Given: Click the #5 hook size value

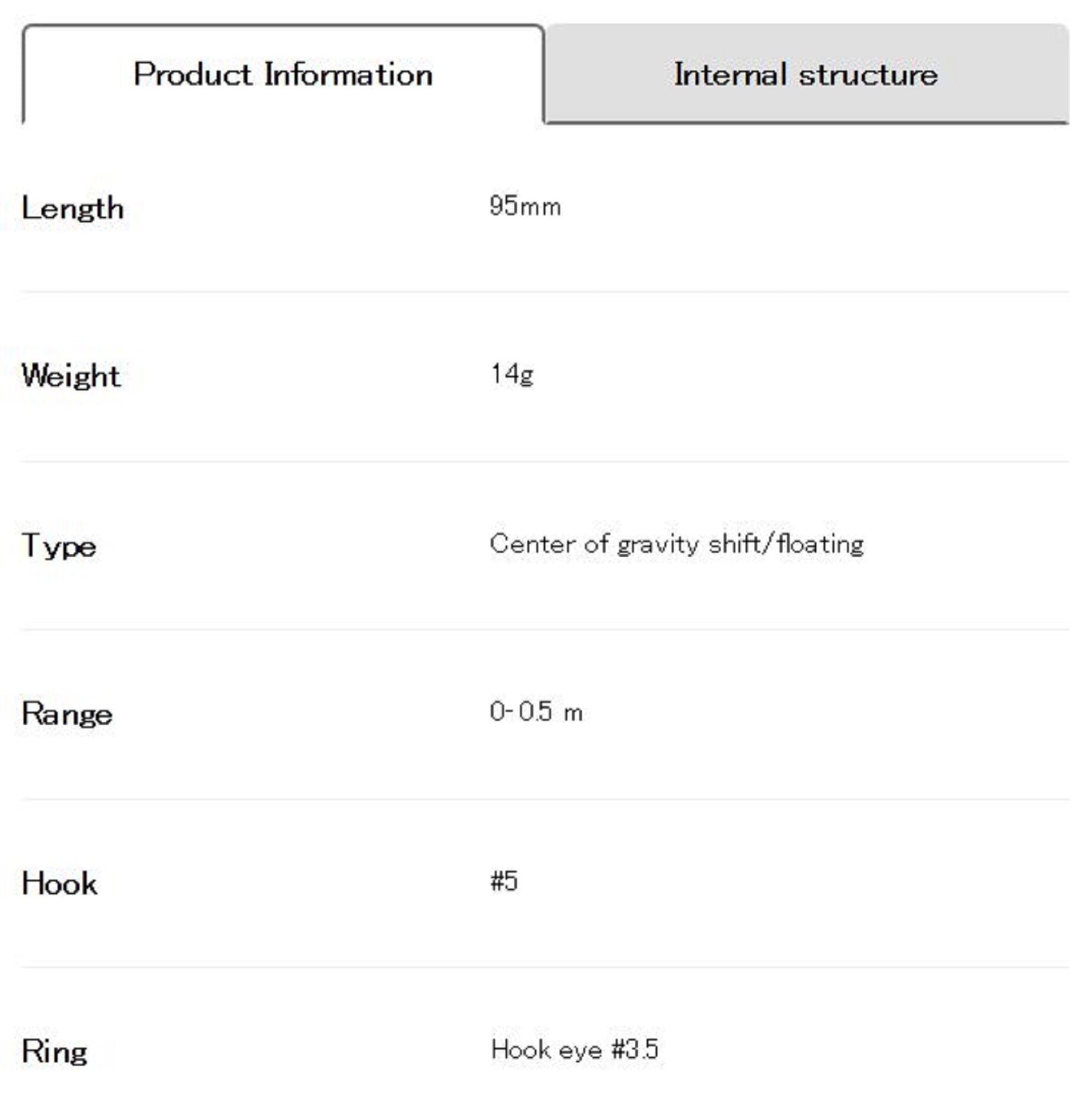Looking at the screenshot, I should [504, 881].
